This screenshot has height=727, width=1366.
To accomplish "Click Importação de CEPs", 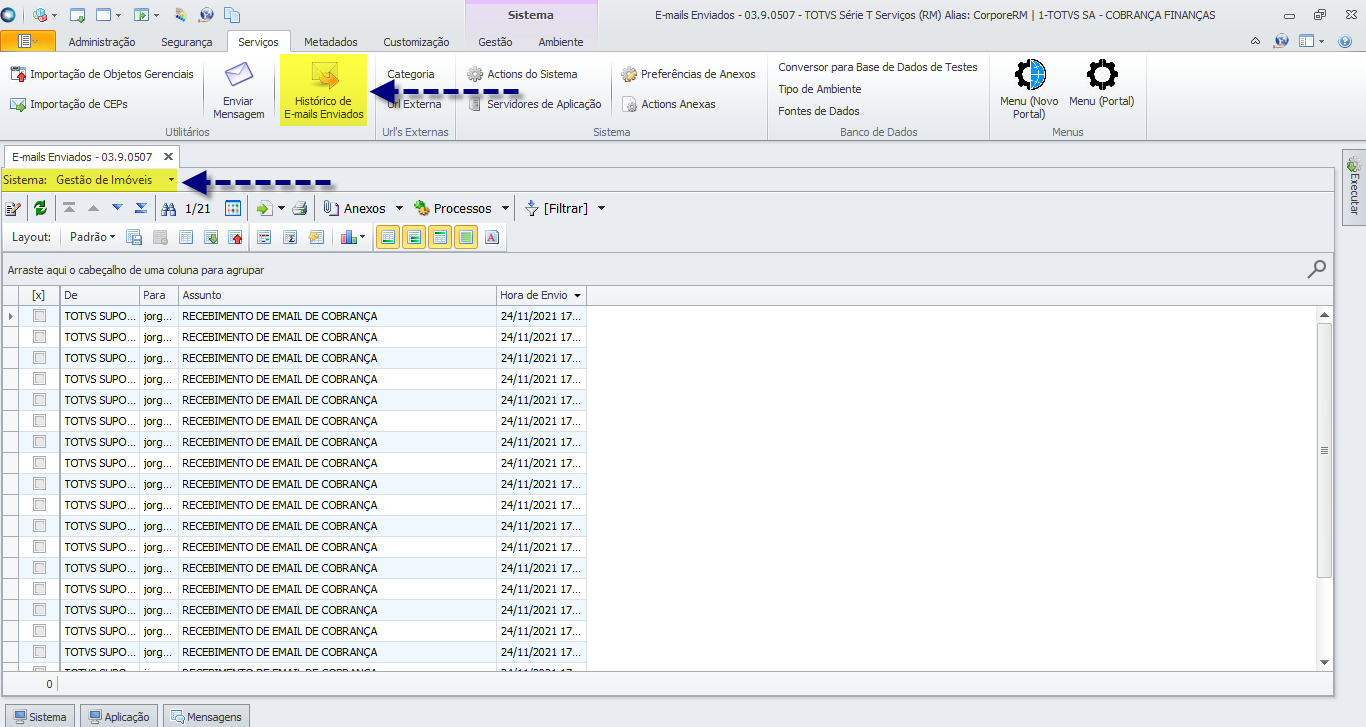I will pyautogui.click(x=69, y=104).
